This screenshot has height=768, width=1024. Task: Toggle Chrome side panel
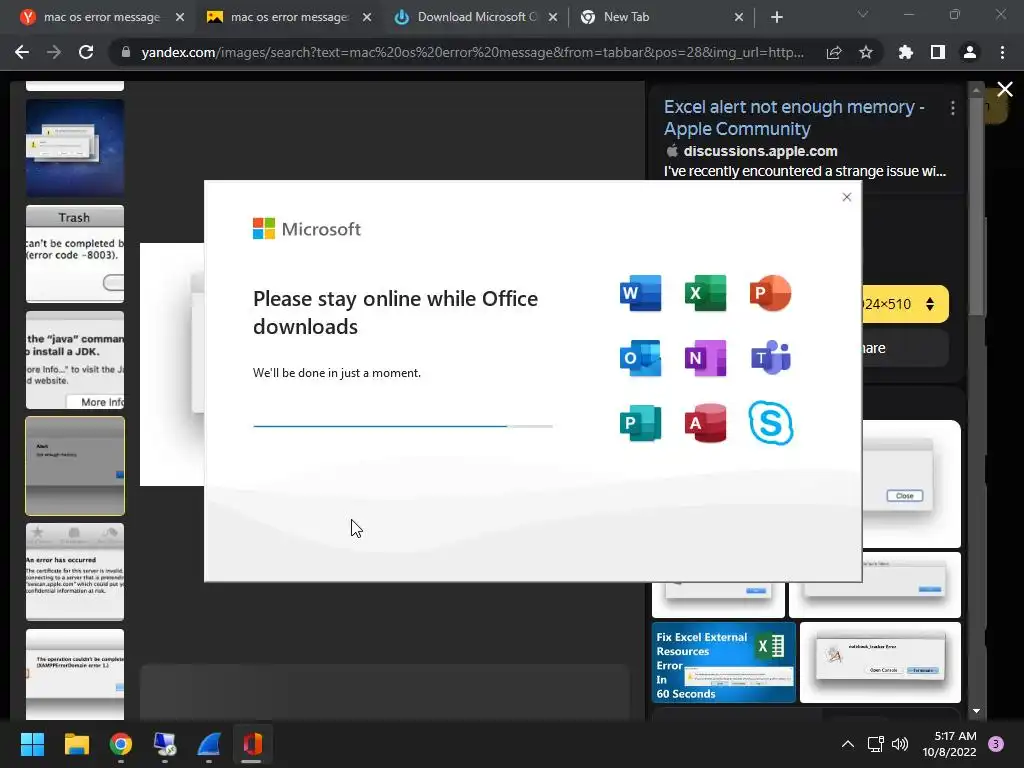pyautogui.click(x=938, y=52)
